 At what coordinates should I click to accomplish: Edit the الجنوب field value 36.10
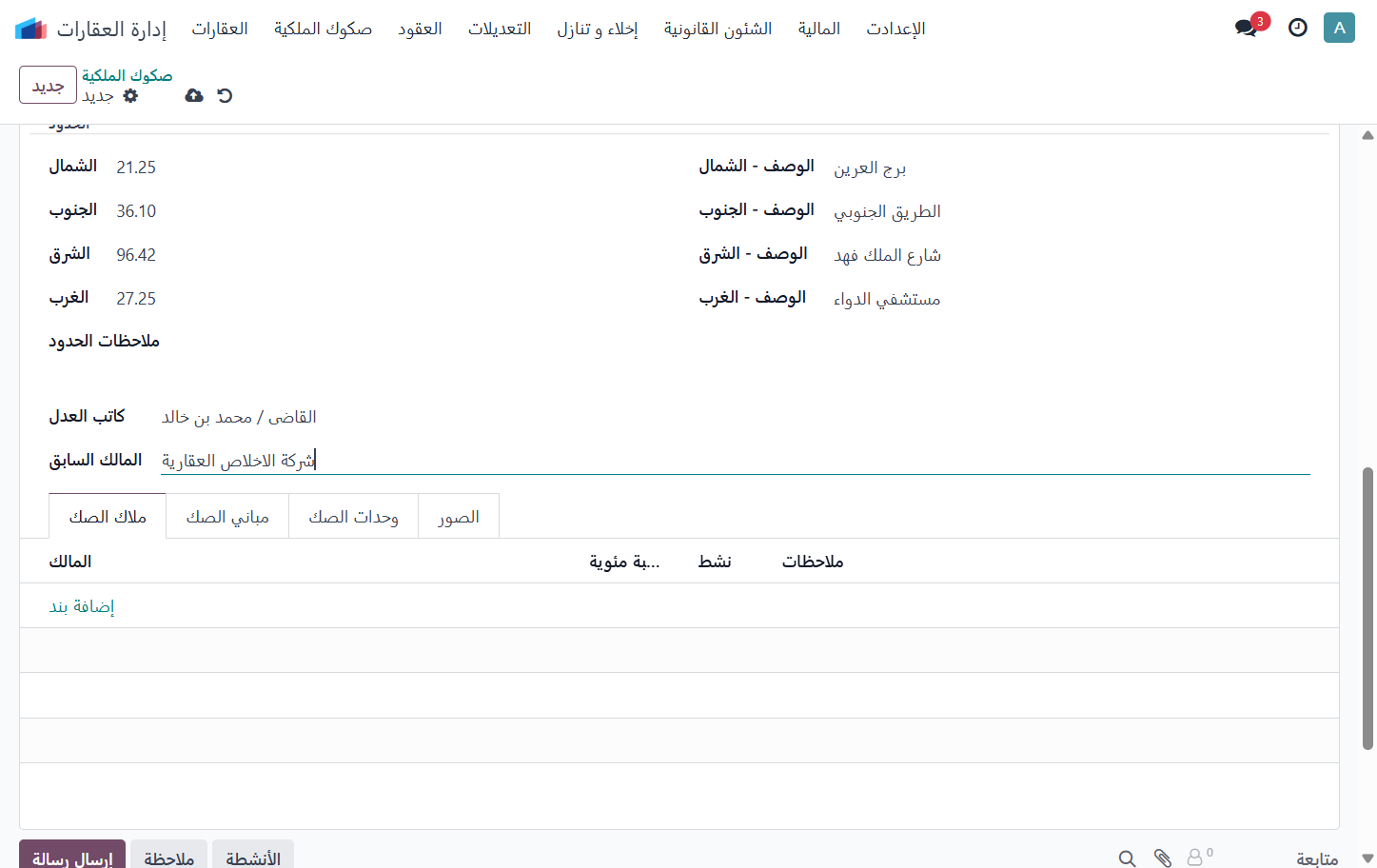click(x=136, y=211)
